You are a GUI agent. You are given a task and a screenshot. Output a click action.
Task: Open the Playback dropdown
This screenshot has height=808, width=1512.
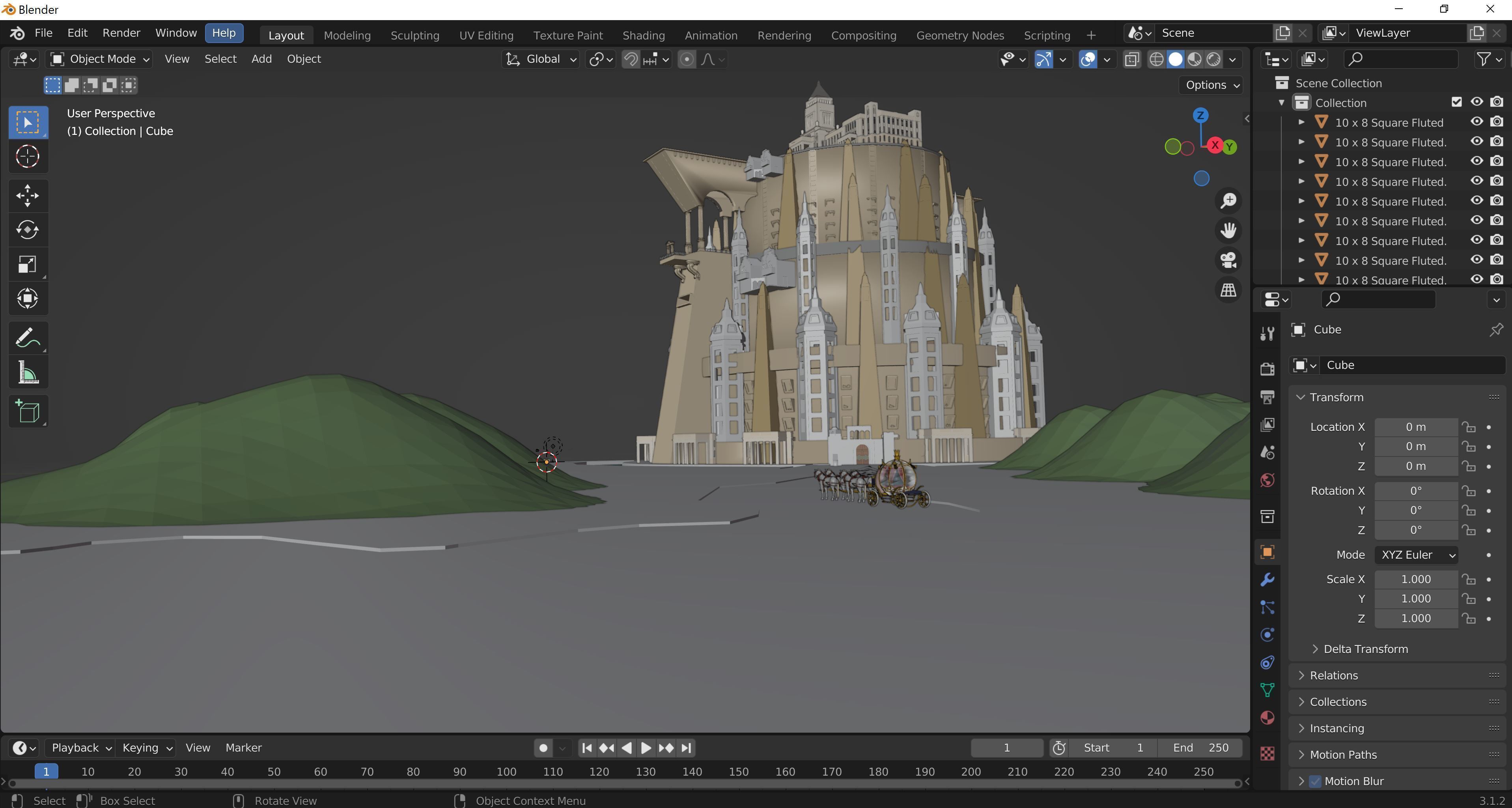coord(81,748)
